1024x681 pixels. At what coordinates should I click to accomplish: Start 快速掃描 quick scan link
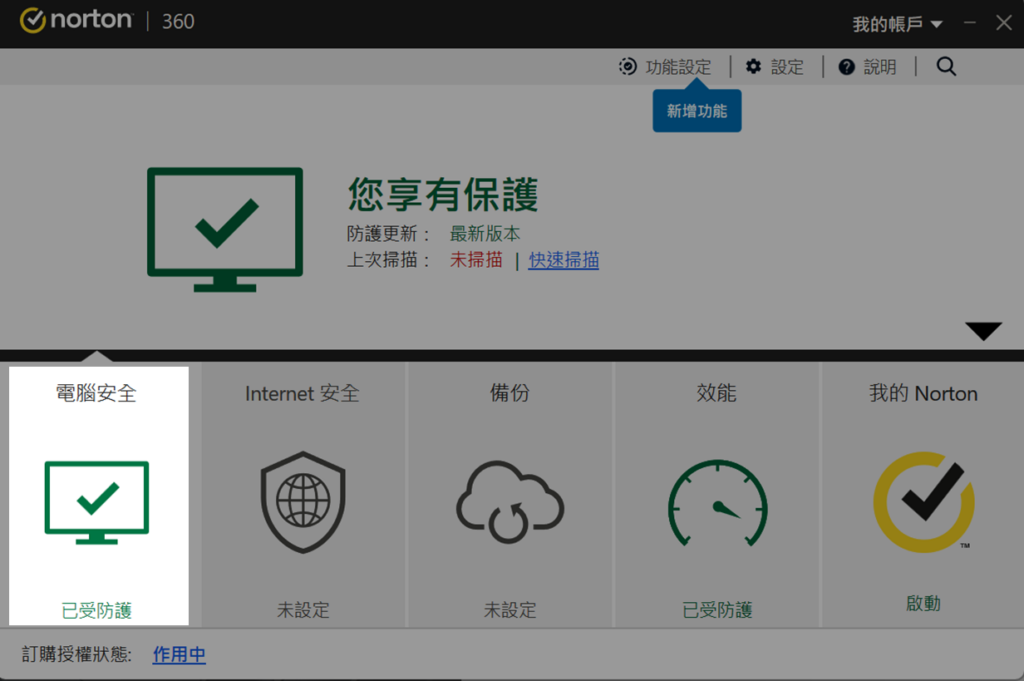click(x=564, y=260)
